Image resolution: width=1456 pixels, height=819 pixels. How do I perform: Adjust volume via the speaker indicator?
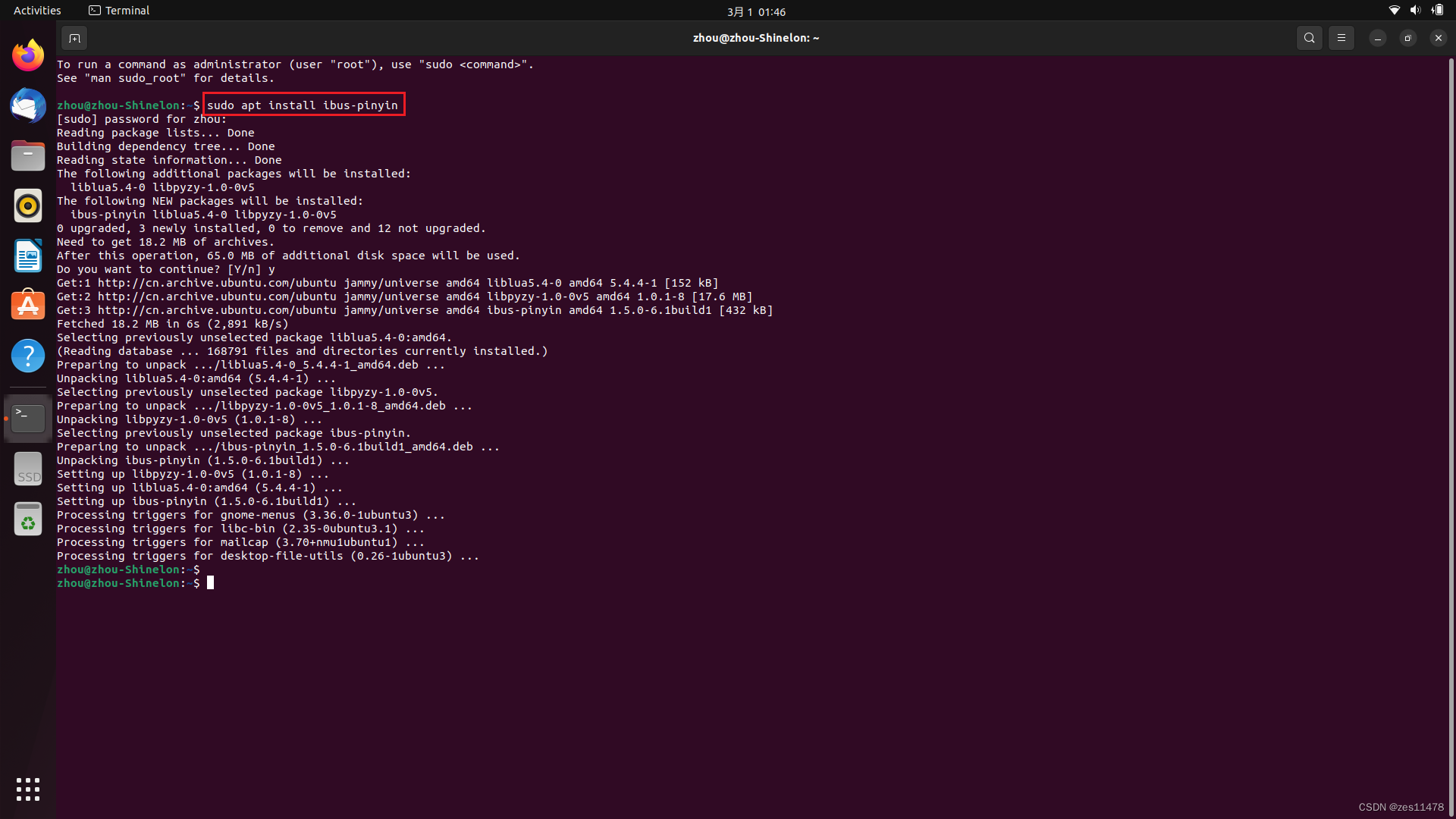point(1415,10)
